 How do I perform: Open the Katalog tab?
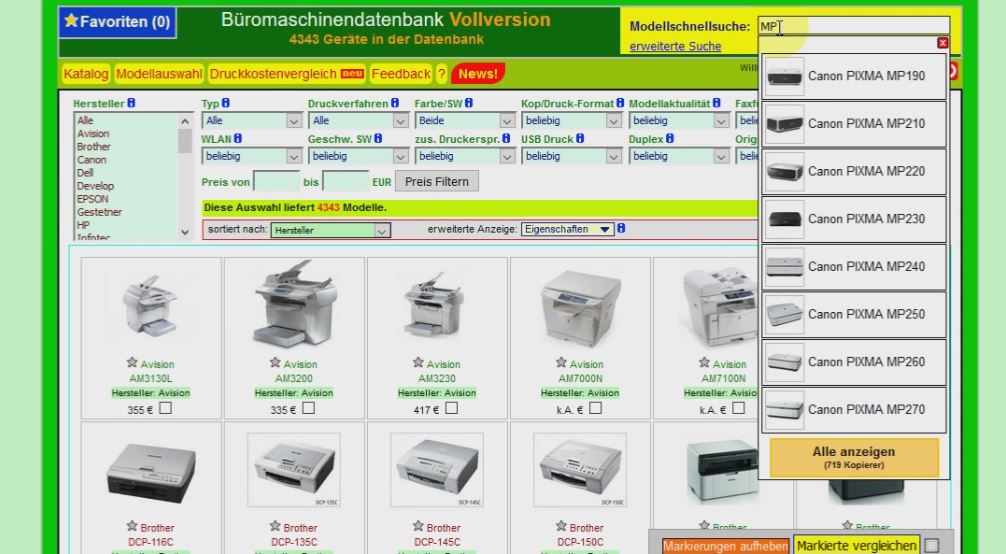coord(85,74)
